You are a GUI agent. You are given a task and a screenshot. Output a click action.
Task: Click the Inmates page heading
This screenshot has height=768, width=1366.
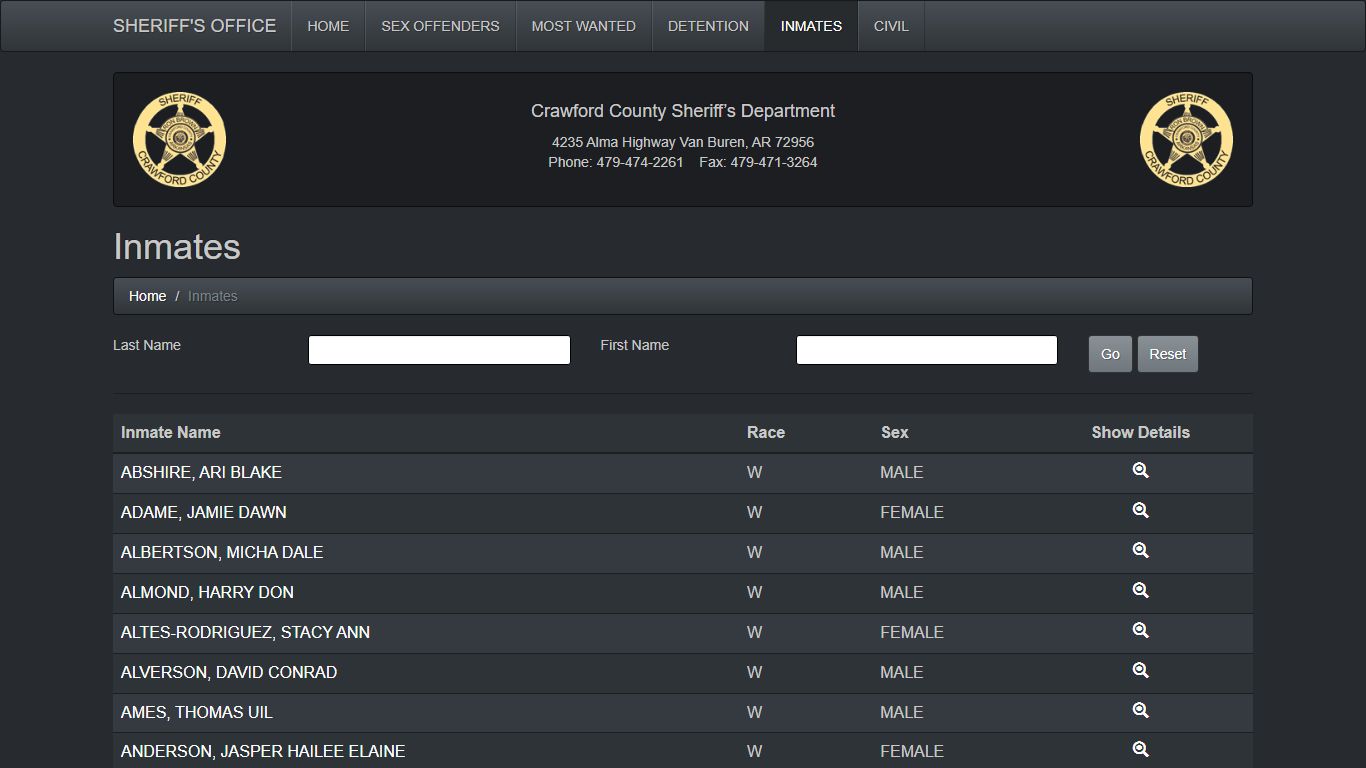[x=177, y=247]
